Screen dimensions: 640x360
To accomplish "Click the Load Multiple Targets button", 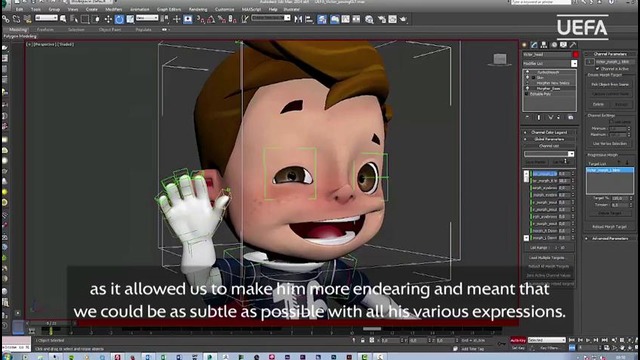I will click(547, 258).
